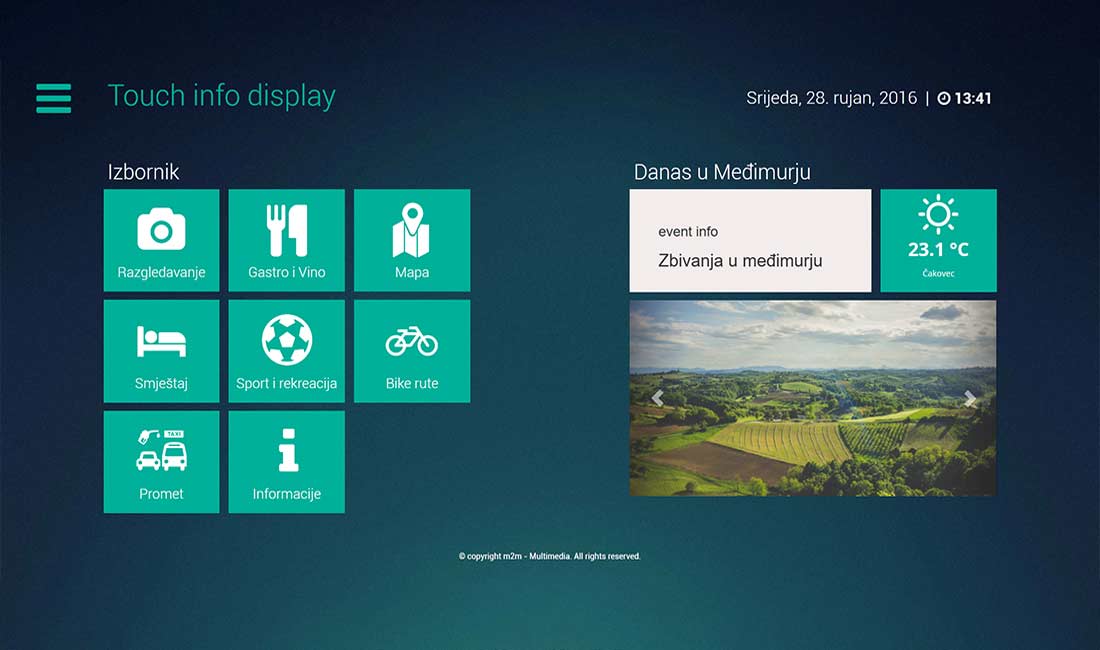This screenshot has height=650, width=1100.
Task: Click the Danas u Međimurju heading
Action: [722, 172]
